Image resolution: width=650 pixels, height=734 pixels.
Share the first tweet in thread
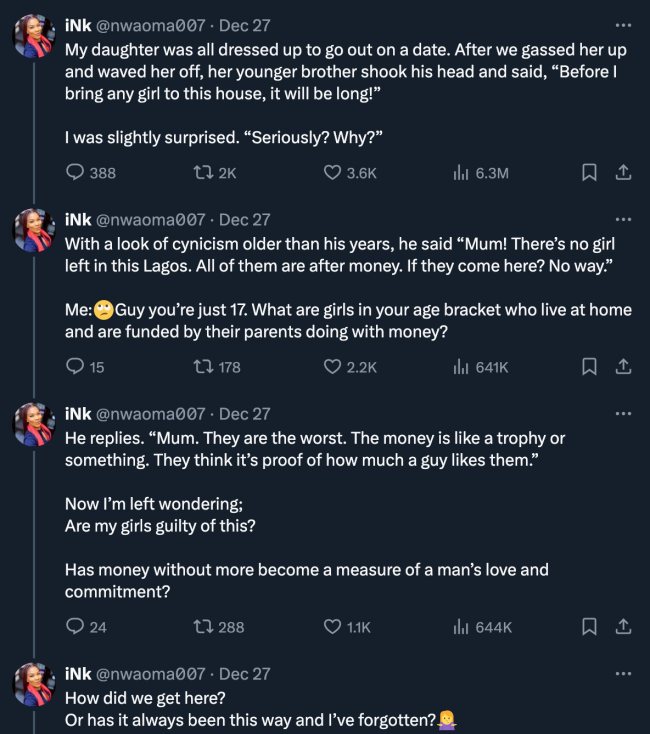(622, 173)
